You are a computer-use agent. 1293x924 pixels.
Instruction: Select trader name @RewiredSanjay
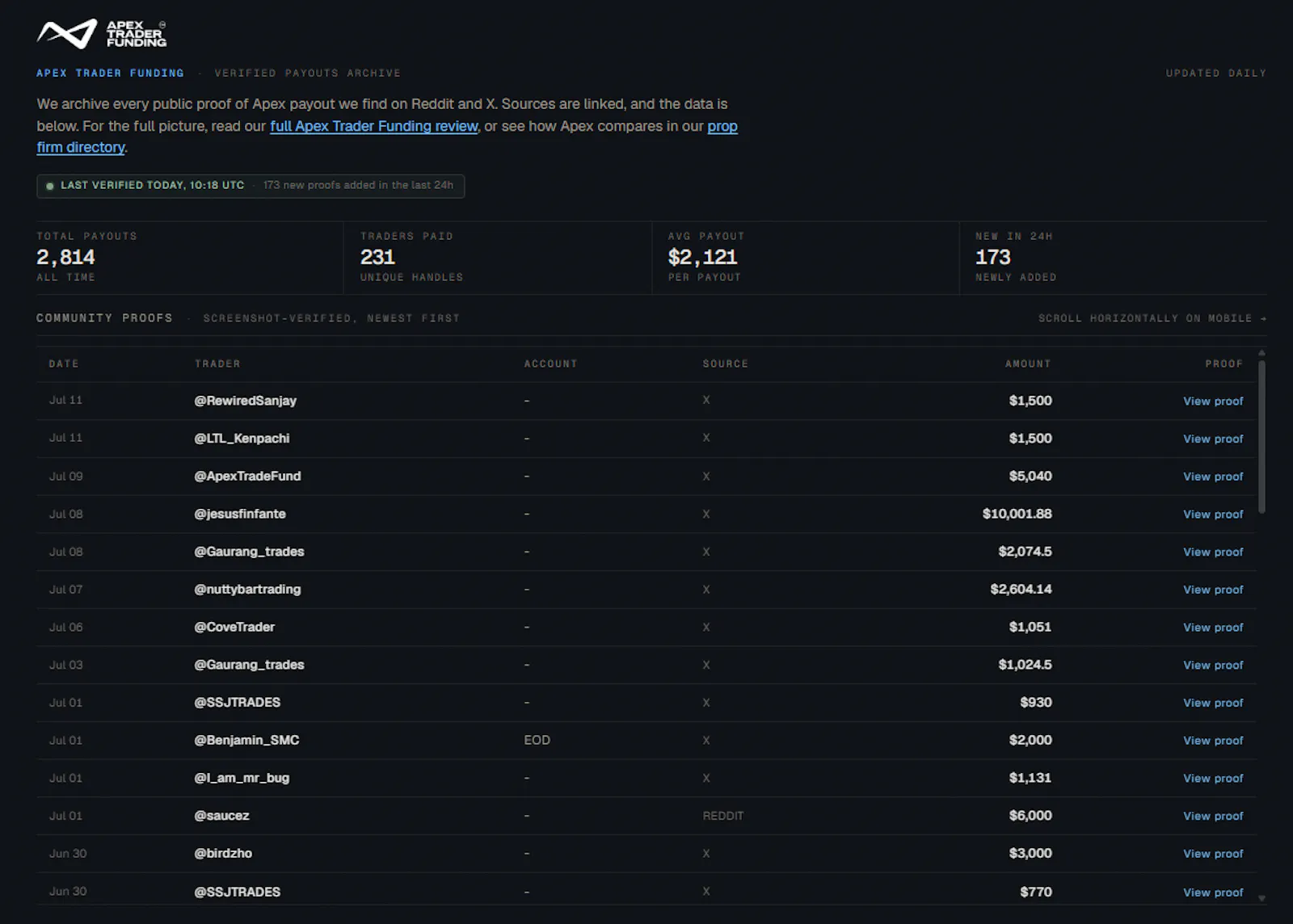click(x=246, y=401)
